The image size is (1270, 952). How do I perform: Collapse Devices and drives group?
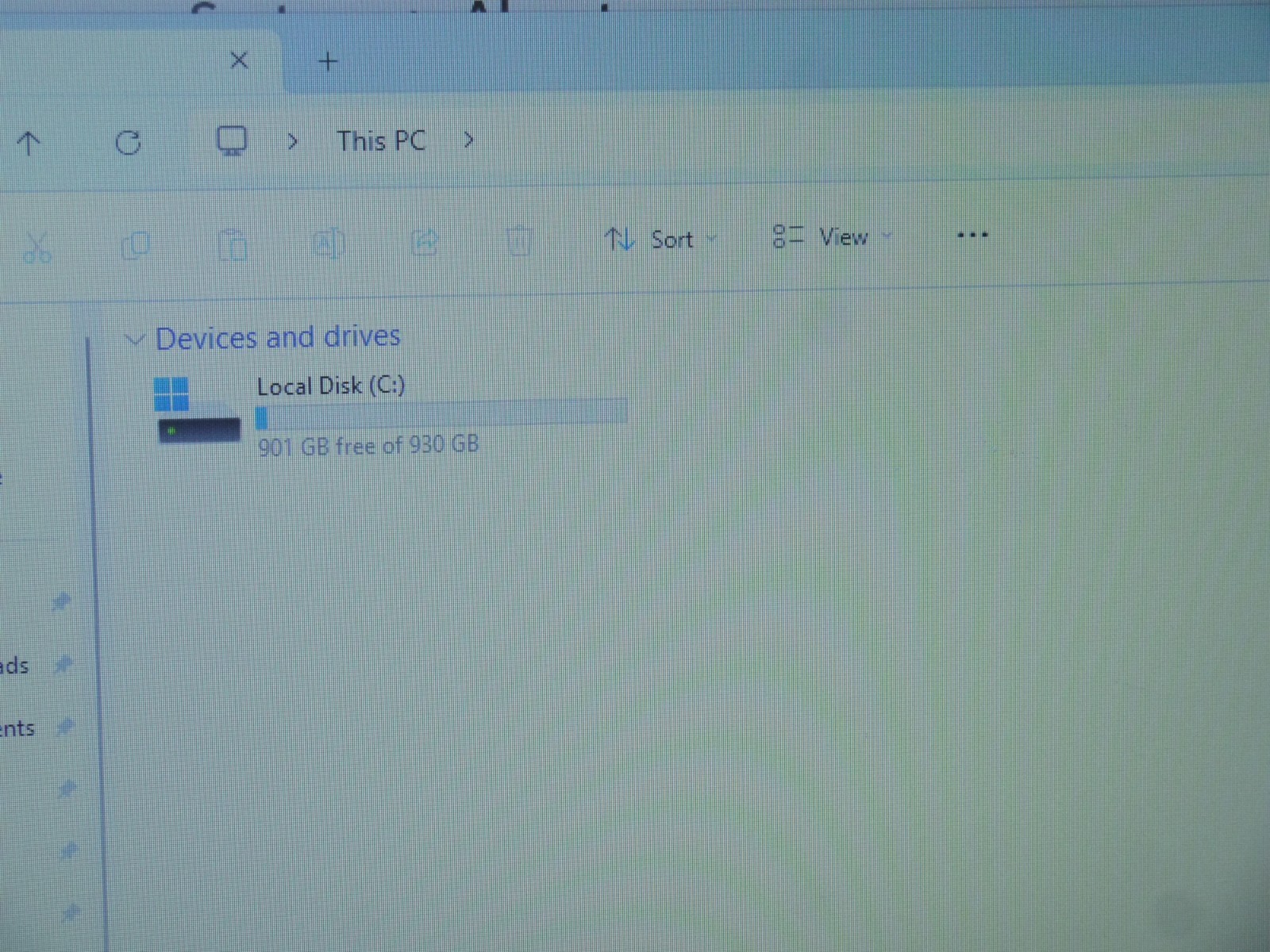pos(135,340)
